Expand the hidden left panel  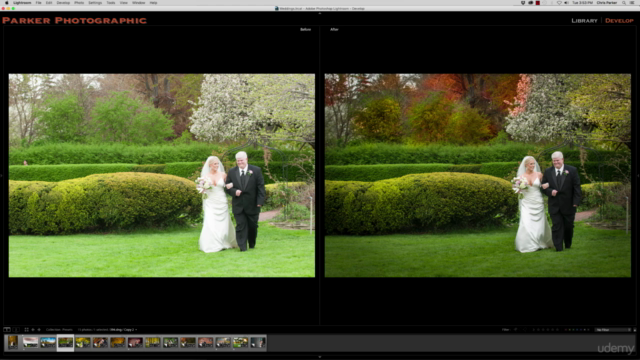[x=1, y=176]
